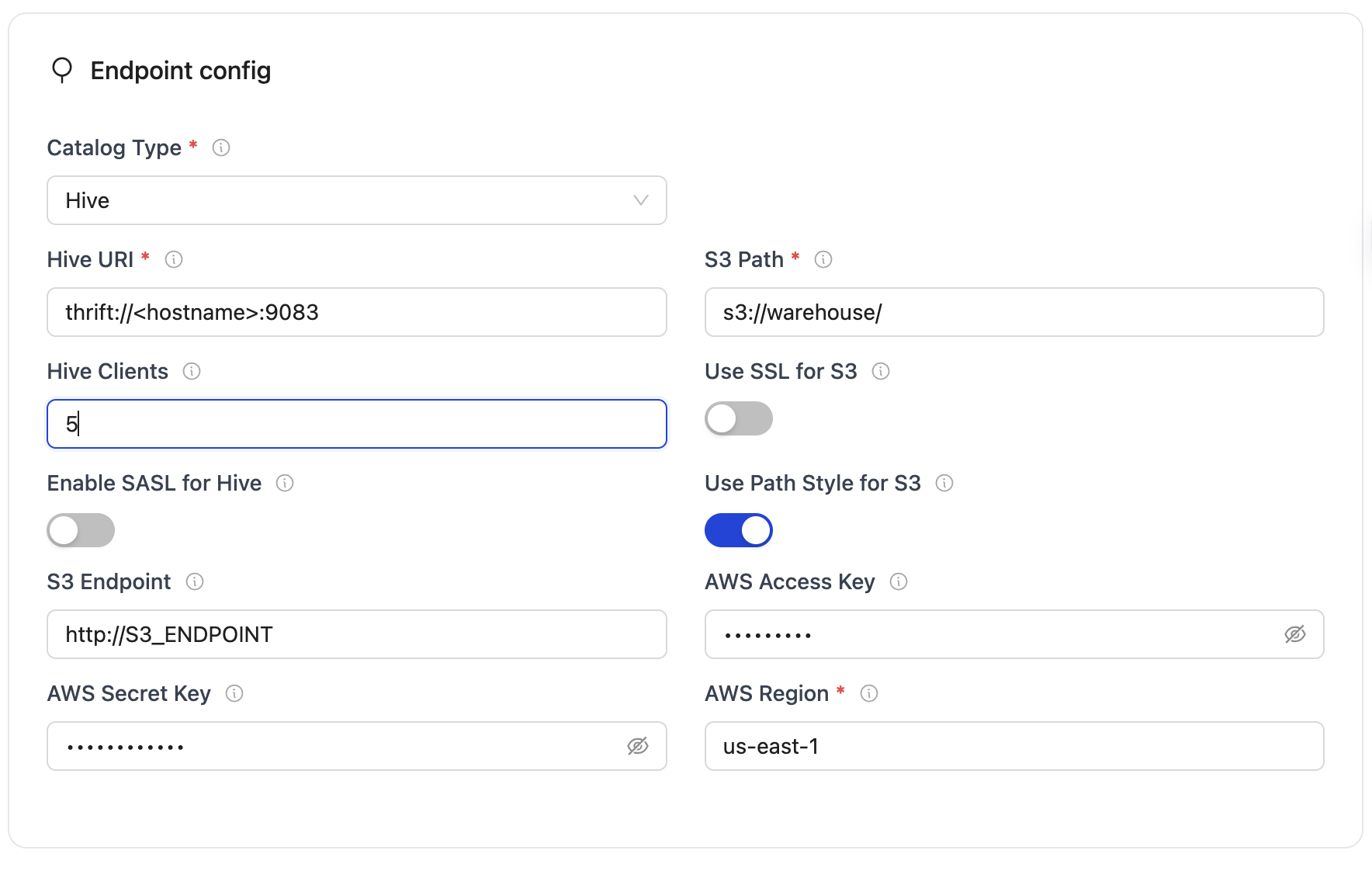Open the AWS Access Key info tooltip

[x=898, y=582]
